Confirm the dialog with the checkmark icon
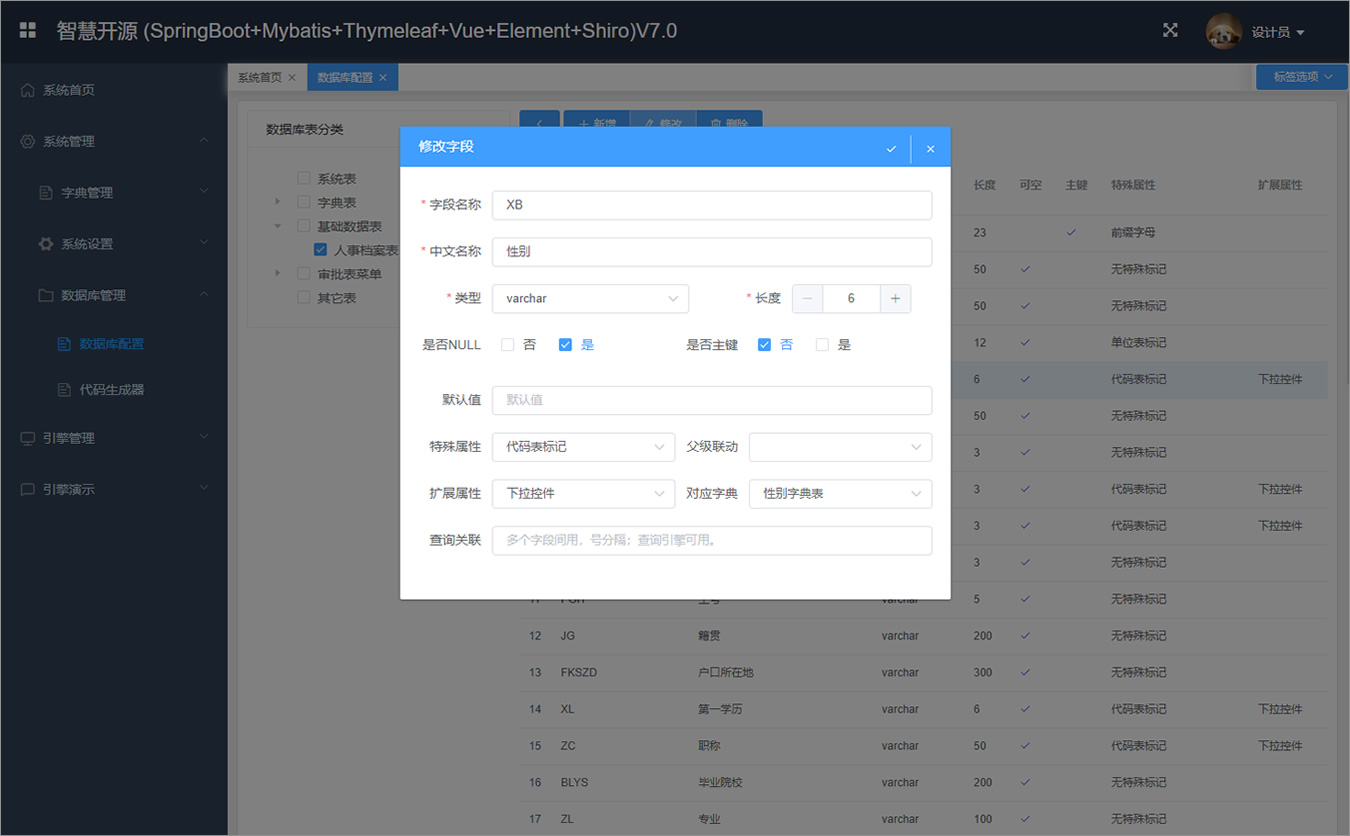This screenshot has height=836, width=1350. [x=891, y=149]
